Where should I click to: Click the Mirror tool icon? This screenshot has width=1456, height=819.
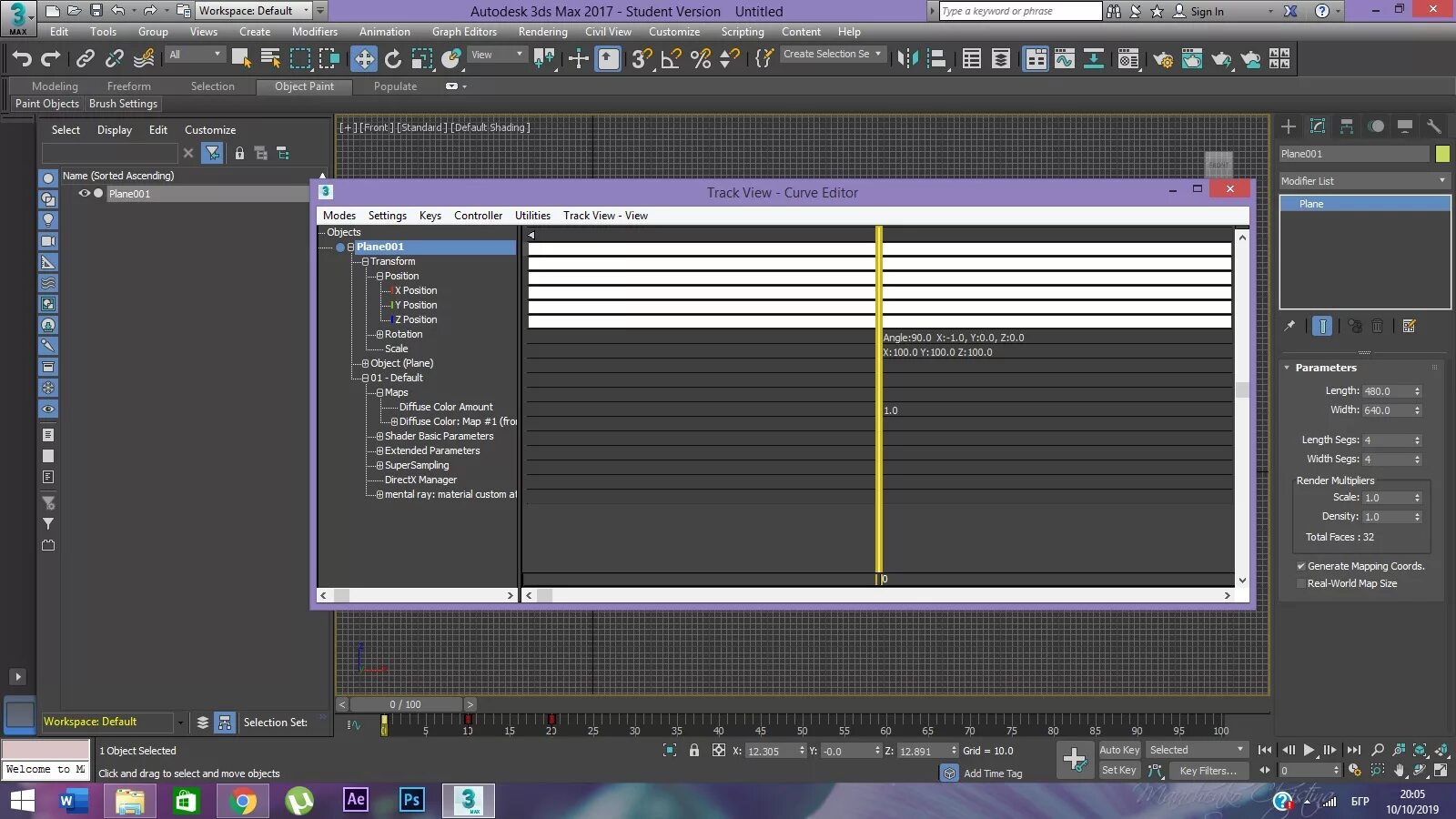908,59
